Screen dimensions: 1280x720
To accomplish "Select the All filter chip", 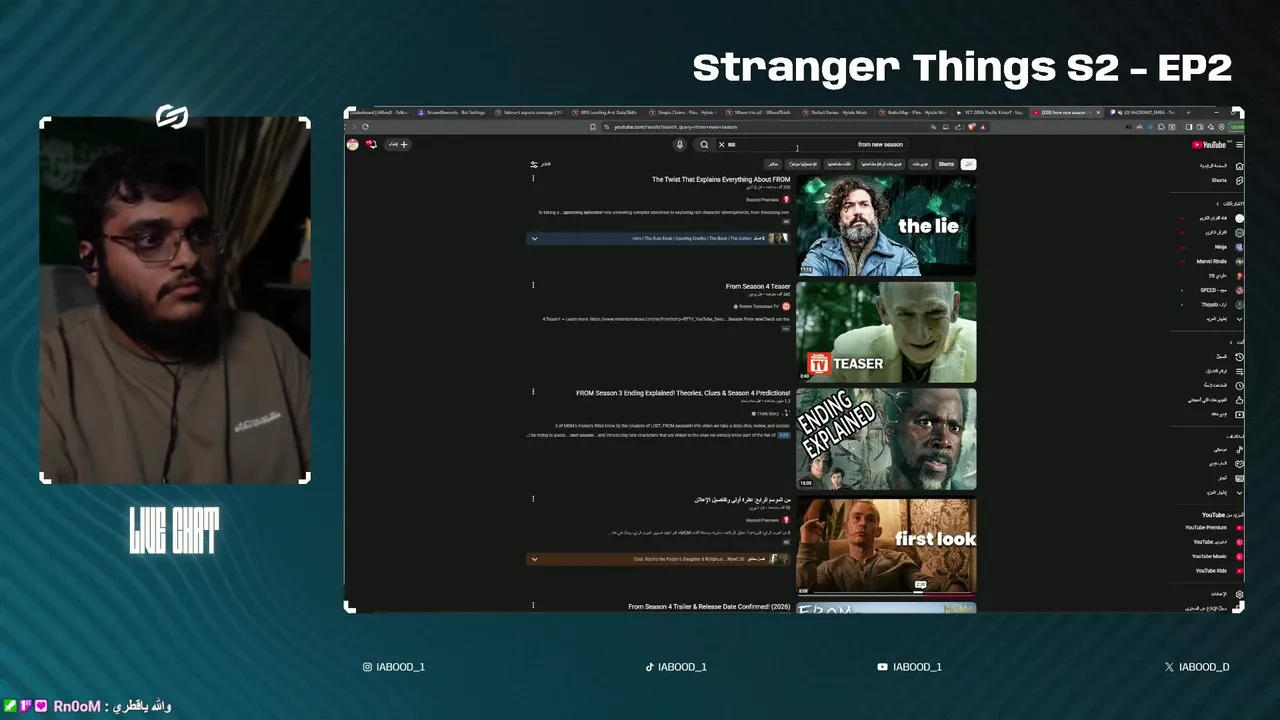I will coord(968,164).
